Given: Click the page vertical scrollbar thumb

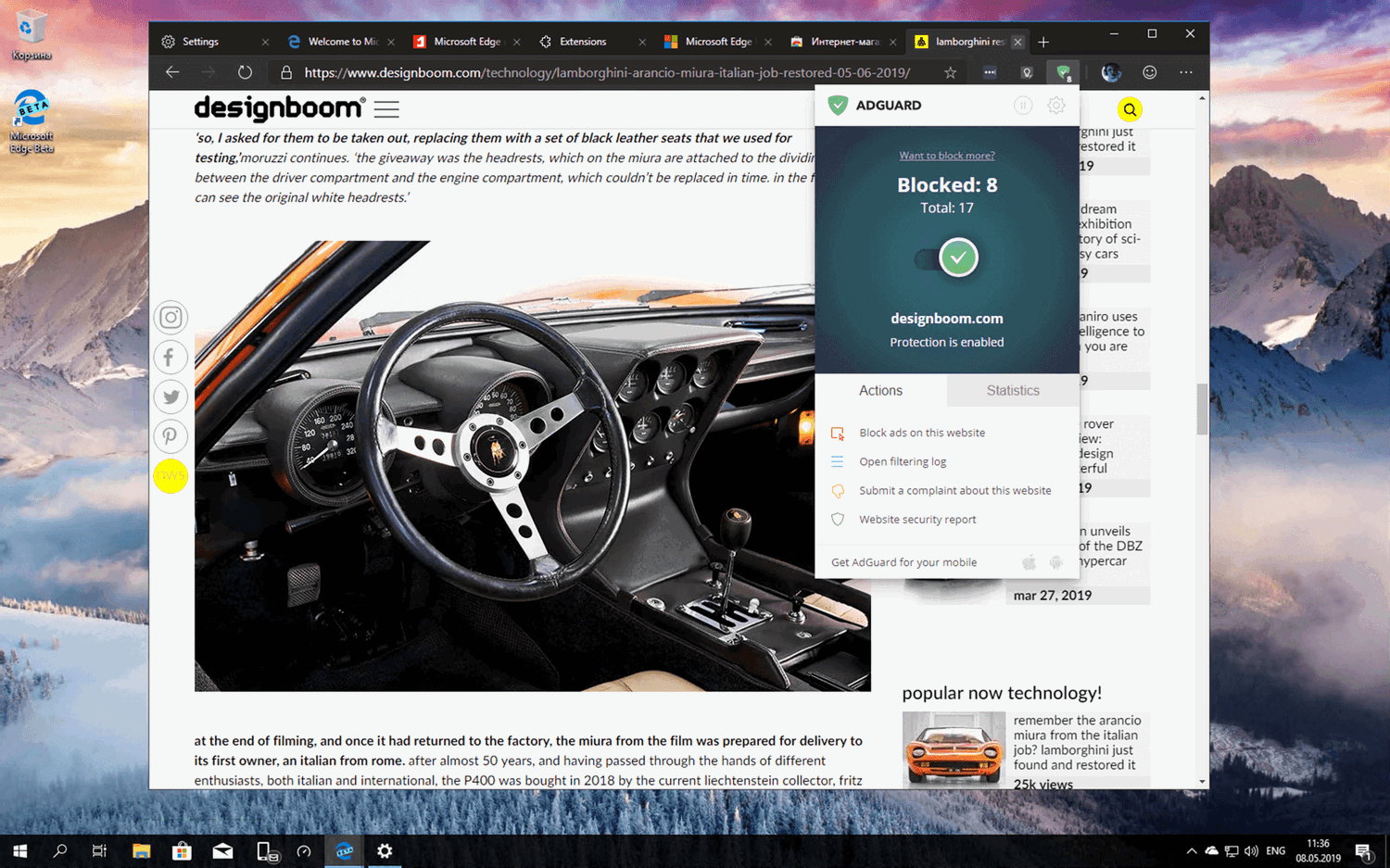Looking at the screenshot, I should 1202,408.
